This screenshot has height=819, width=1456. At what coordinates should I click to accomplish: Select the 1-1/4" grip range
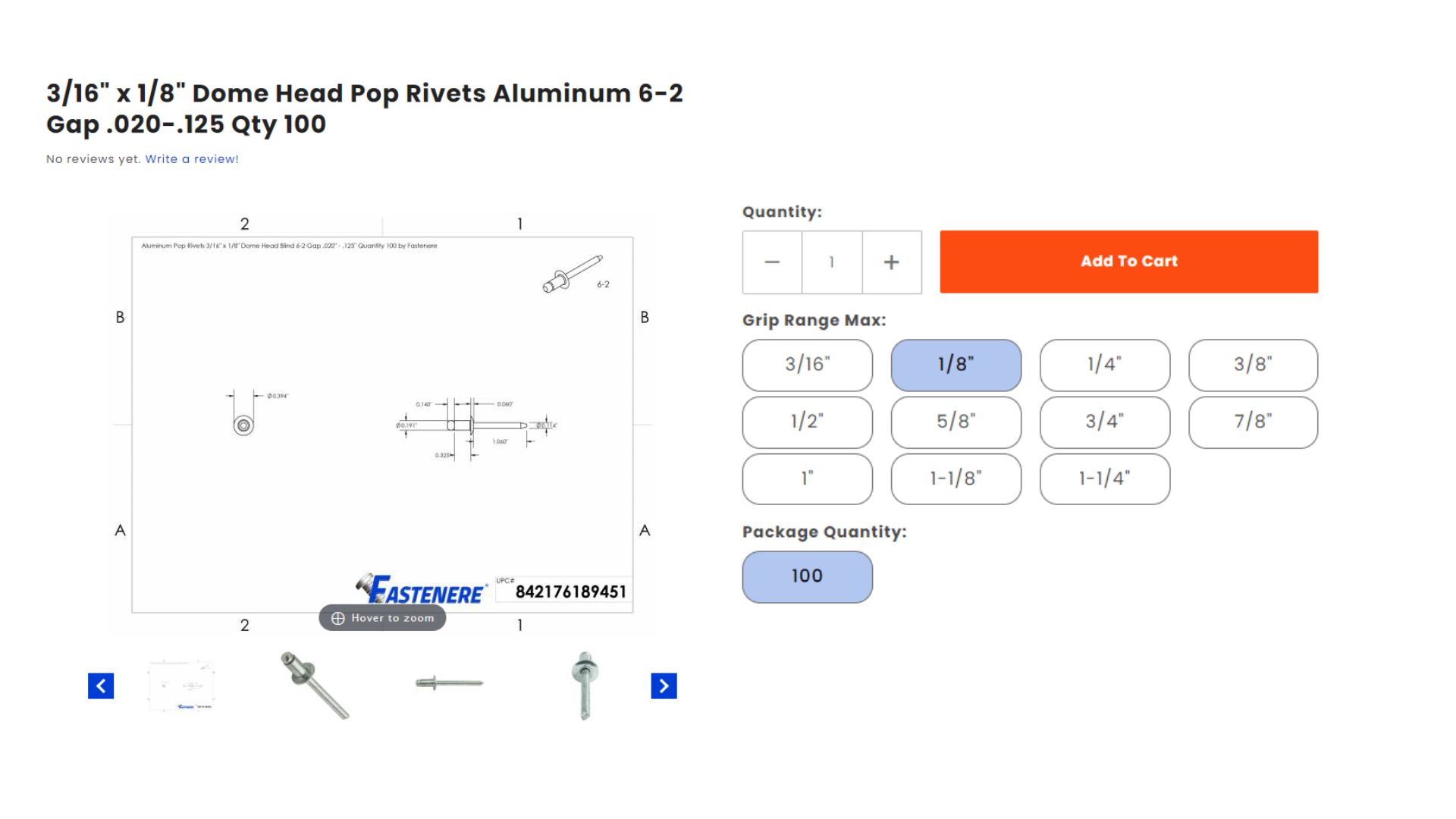click(1105, 479)
